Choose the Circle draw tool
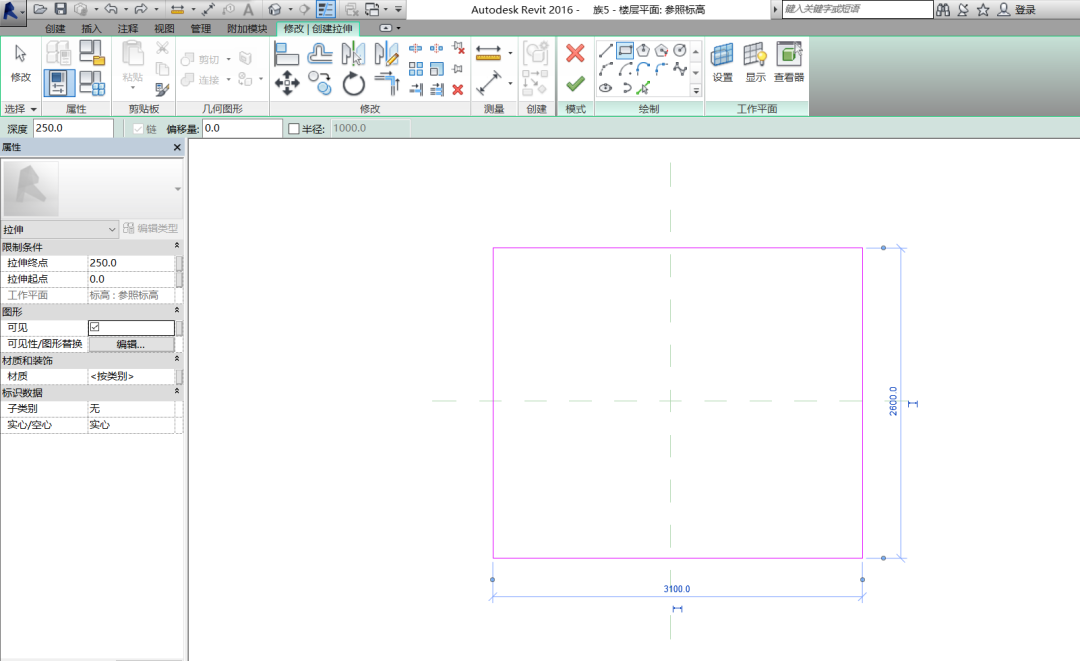This screenshot has width=1080, height=661. (x=680, y=50)
